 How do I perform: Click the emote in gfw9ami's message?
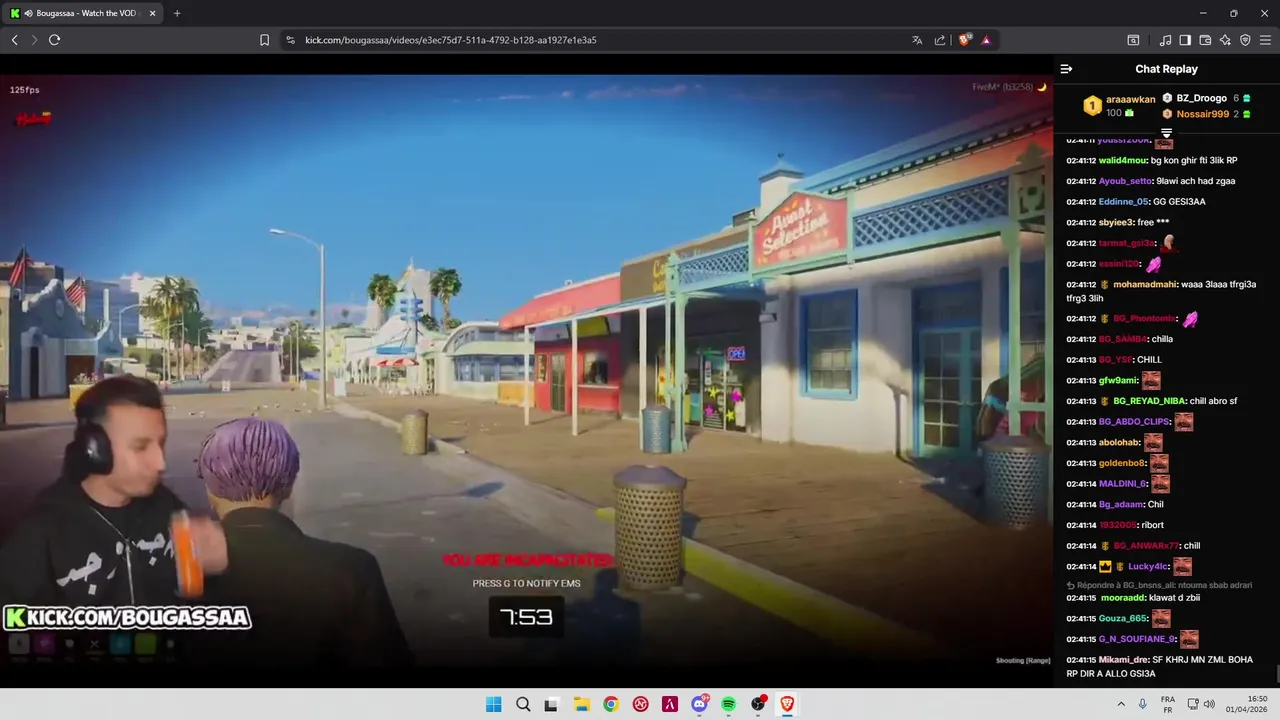click(x=1151, y=381)
